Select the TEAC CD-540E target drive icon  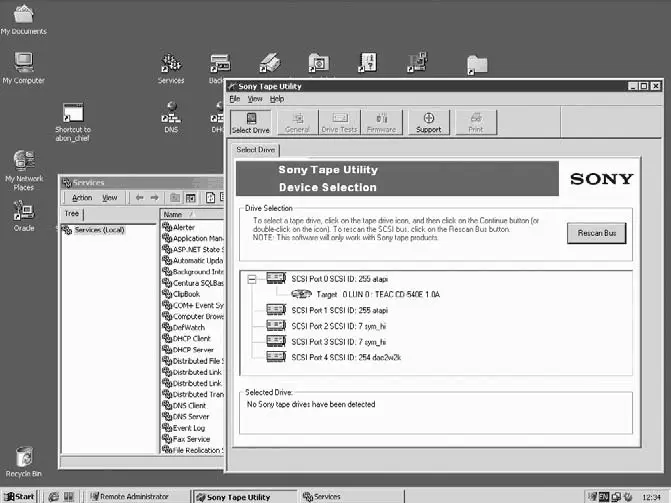pos(301,294)
